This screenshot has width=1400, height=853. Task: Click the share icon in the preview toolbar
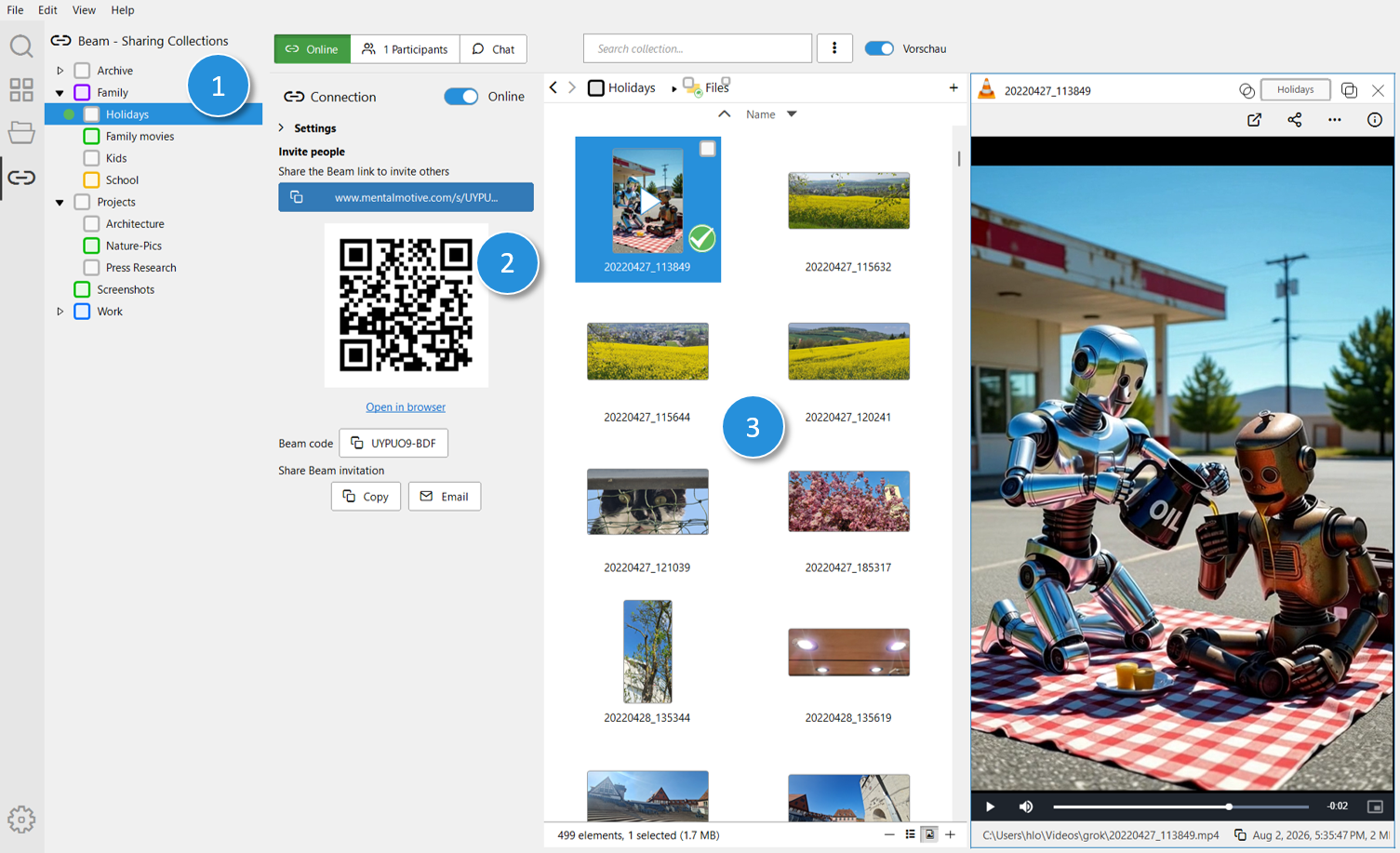point(1295,120)
